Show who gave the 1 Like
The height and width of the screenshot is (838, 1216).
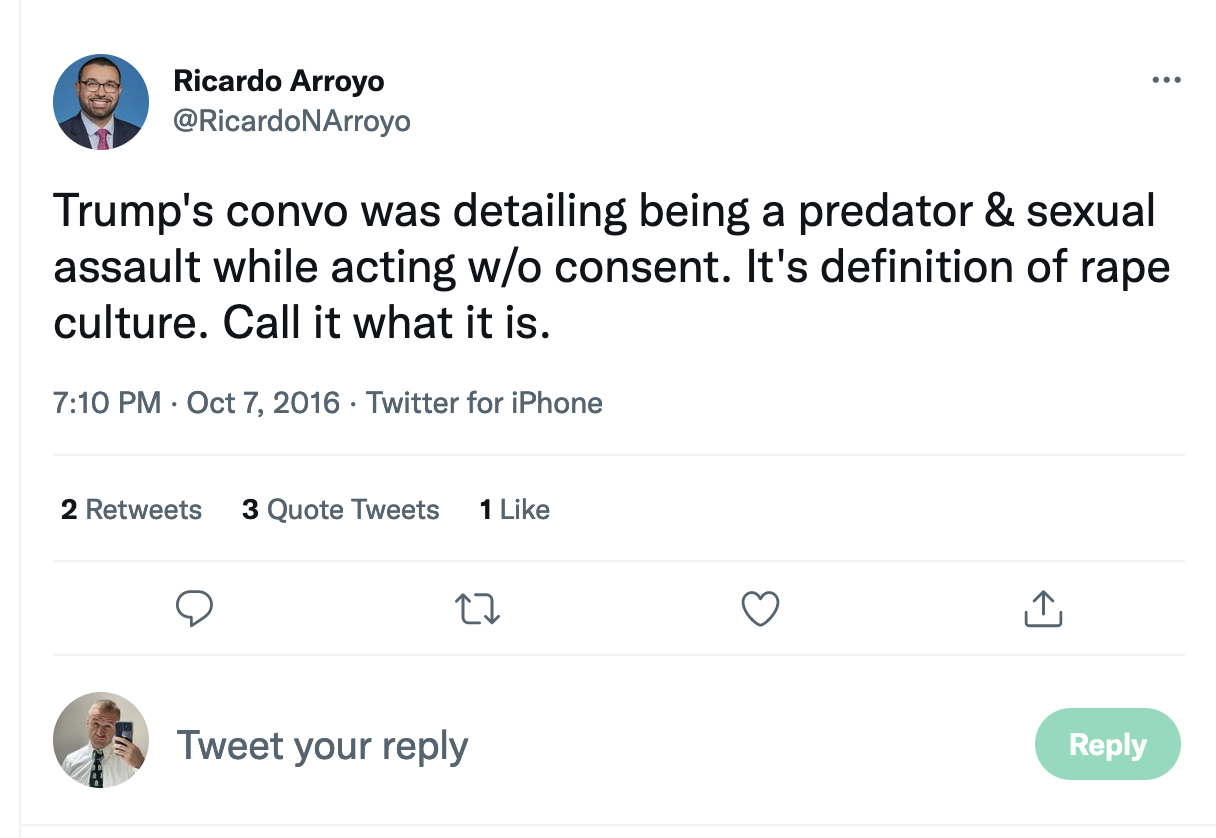(x=514, y=510)
